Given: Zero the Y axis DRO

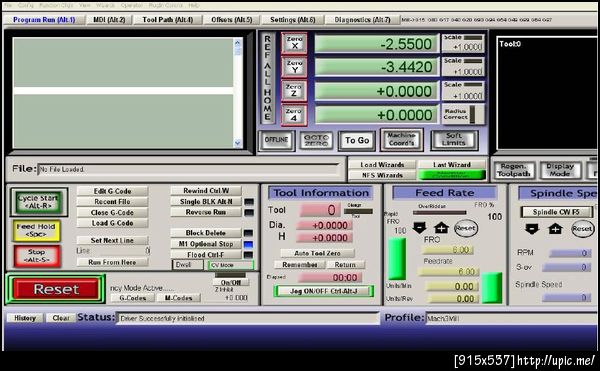Looking at the screenshot, I should (x=294, y=67).
